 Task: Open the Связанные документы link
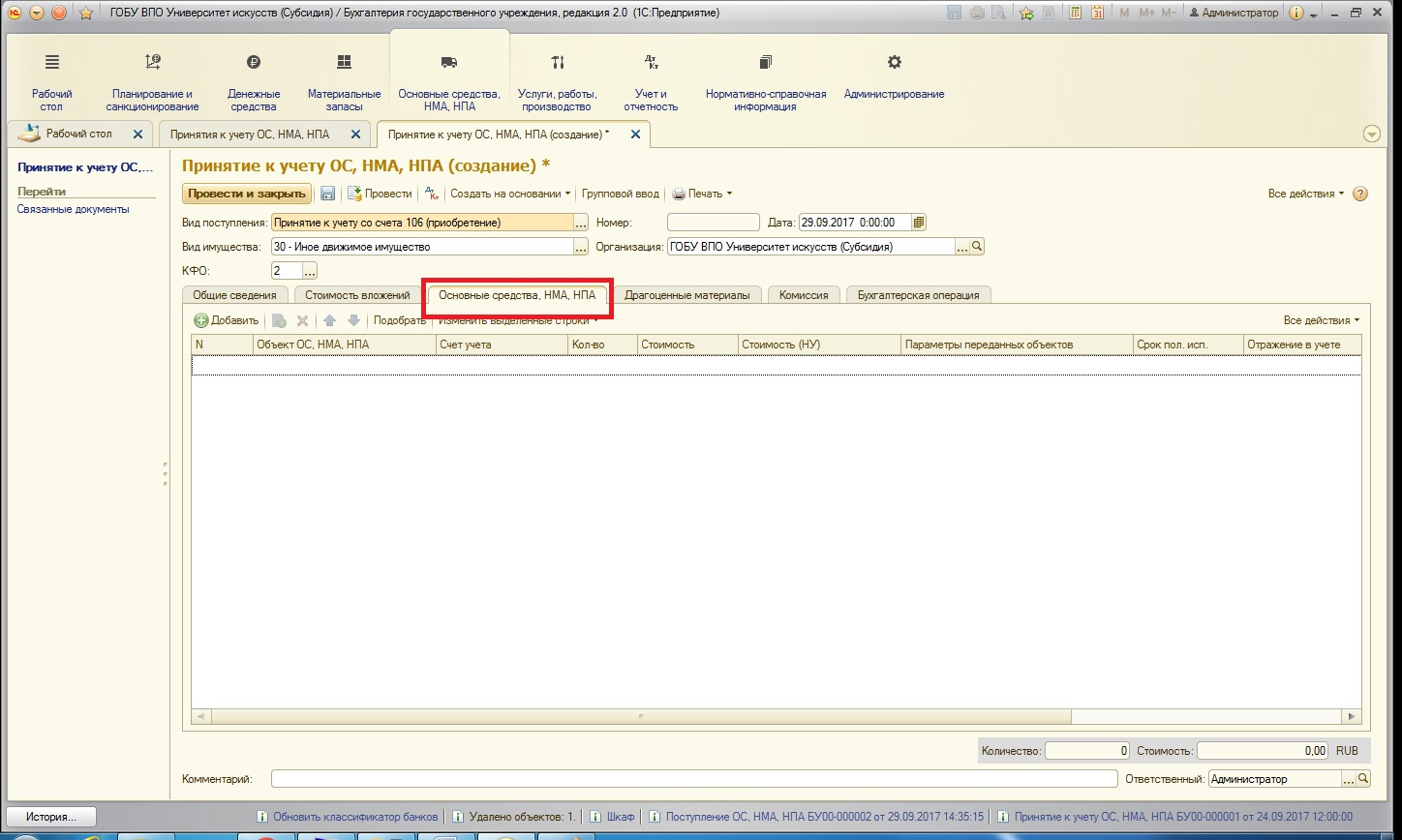(73, 209)
